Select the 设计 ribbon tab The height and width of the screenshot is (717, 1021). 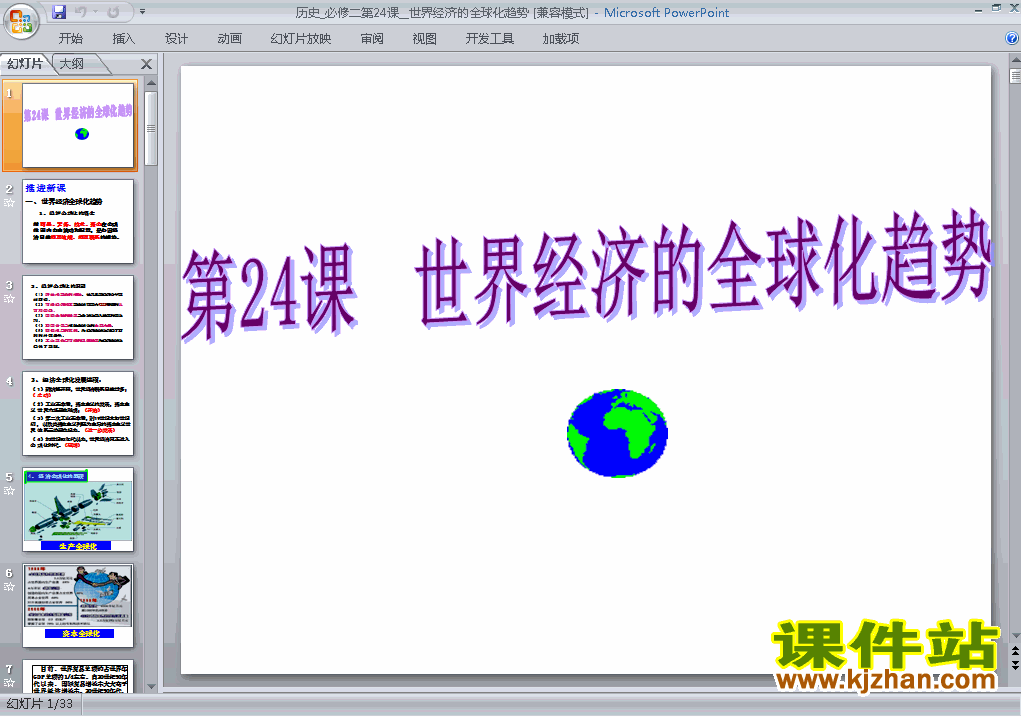[176, 38]
